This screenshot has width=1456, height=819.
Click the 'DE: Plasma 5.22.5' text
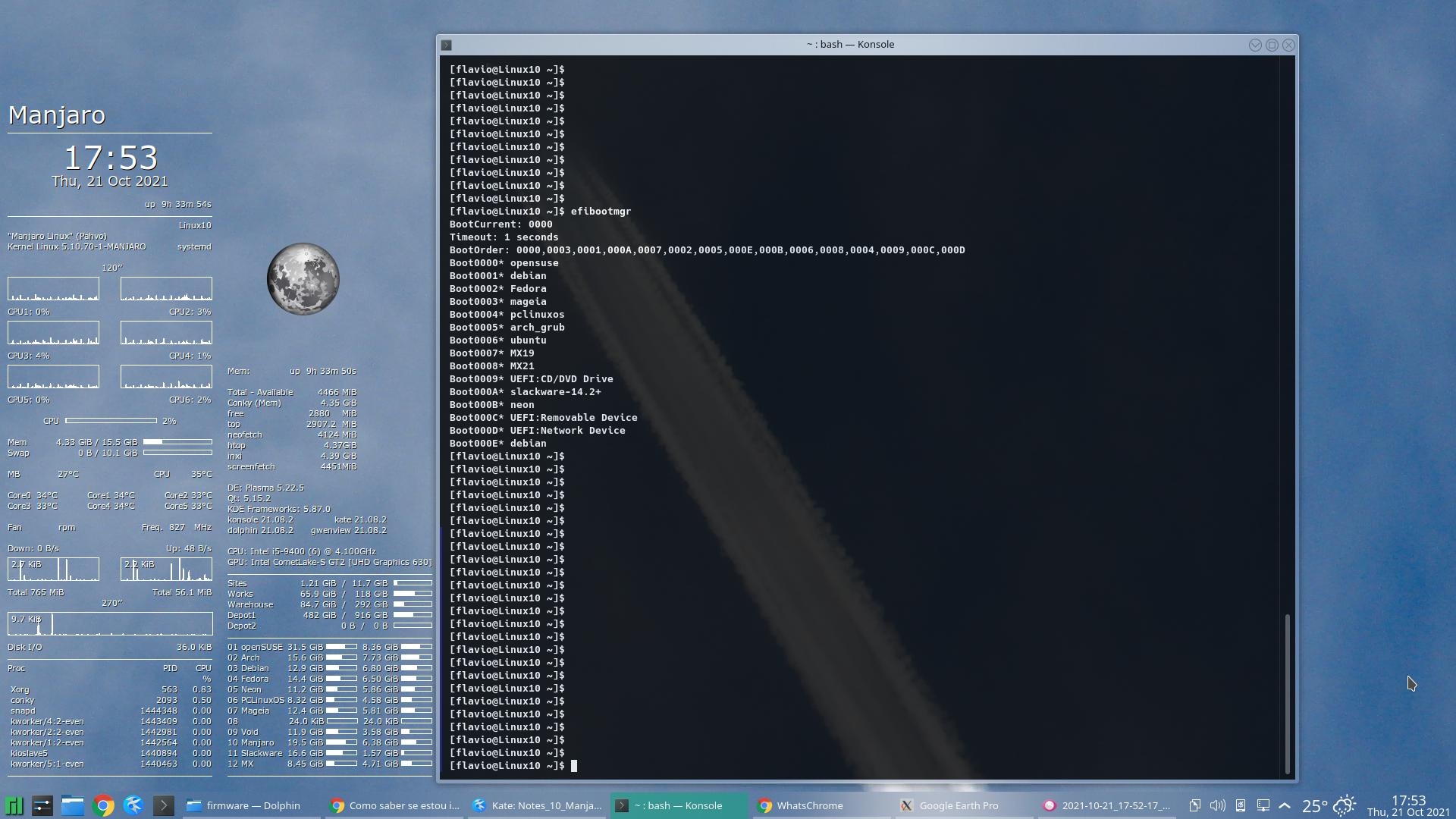(265, 488)
